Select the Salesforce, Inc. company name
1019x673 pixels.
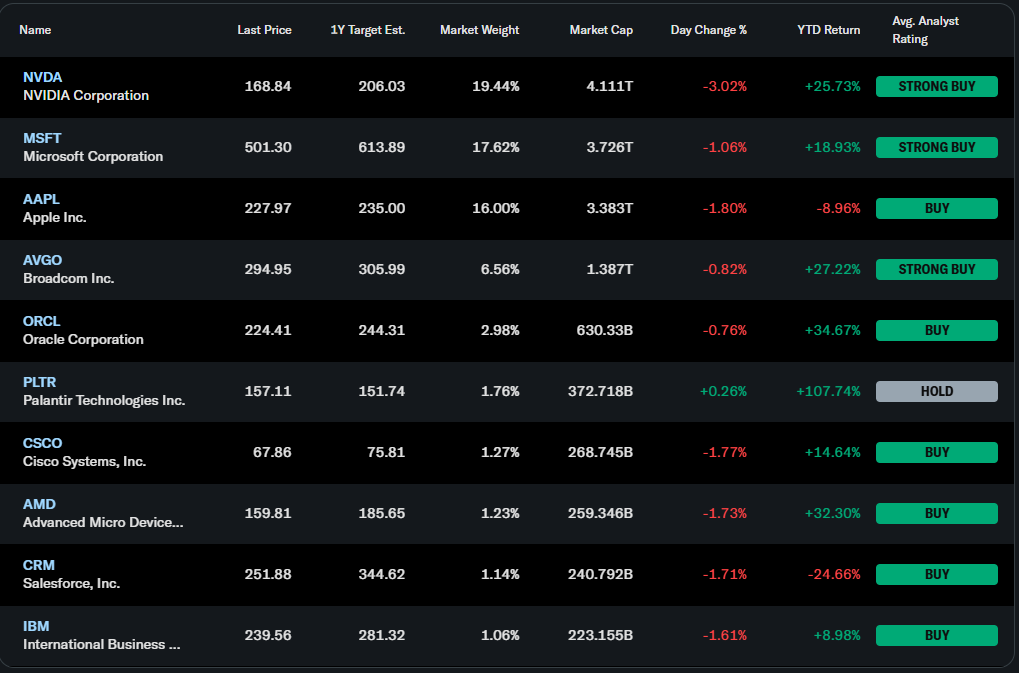click(71, 584)
